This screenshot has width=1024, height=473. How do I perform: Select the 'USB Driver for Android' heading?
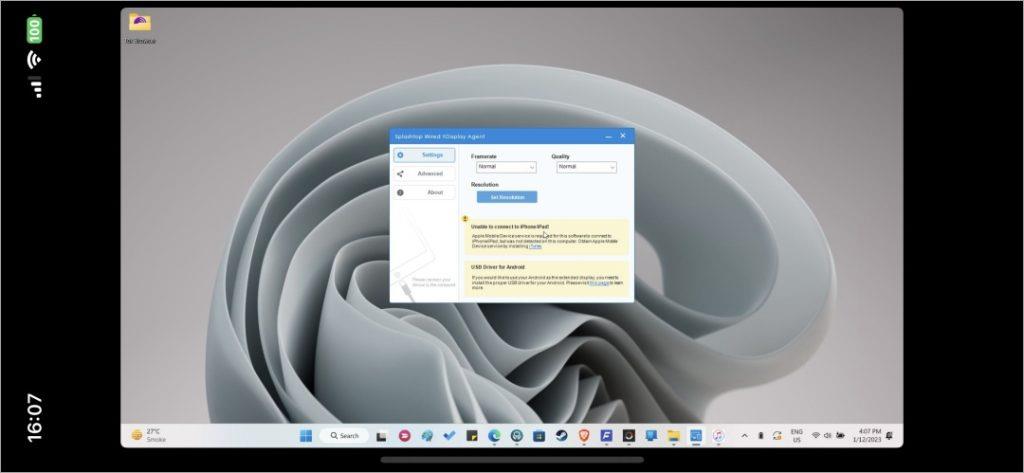pos(498,267)
